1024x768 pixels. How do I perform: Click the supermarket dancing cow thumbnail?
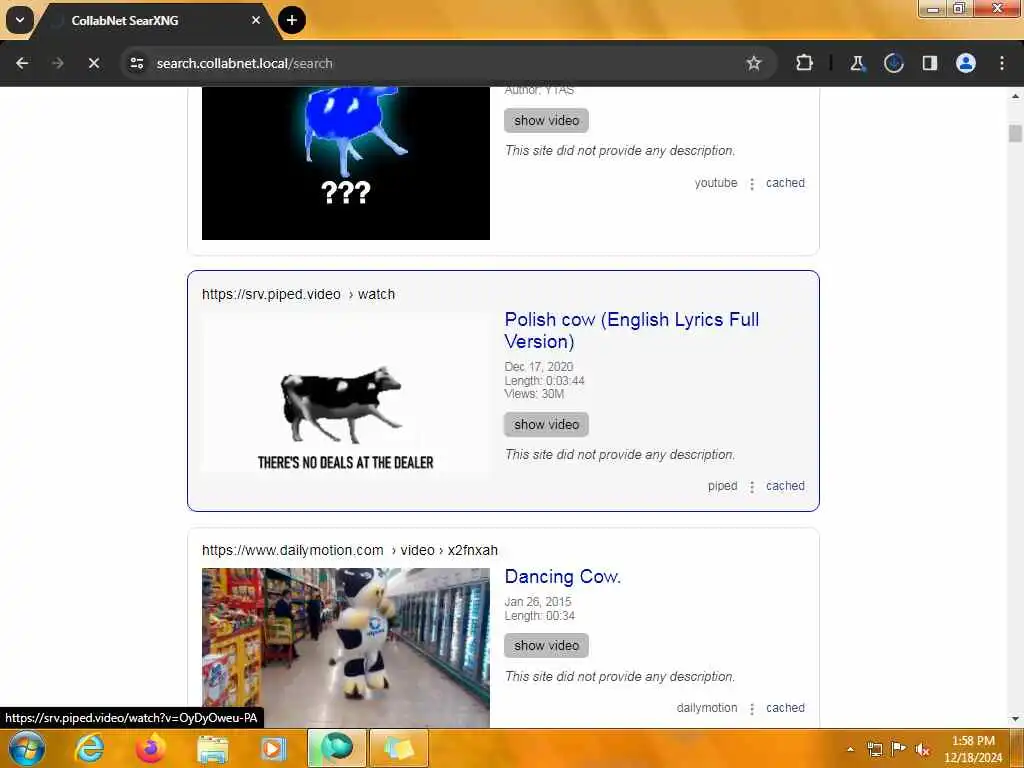point(345,647)
